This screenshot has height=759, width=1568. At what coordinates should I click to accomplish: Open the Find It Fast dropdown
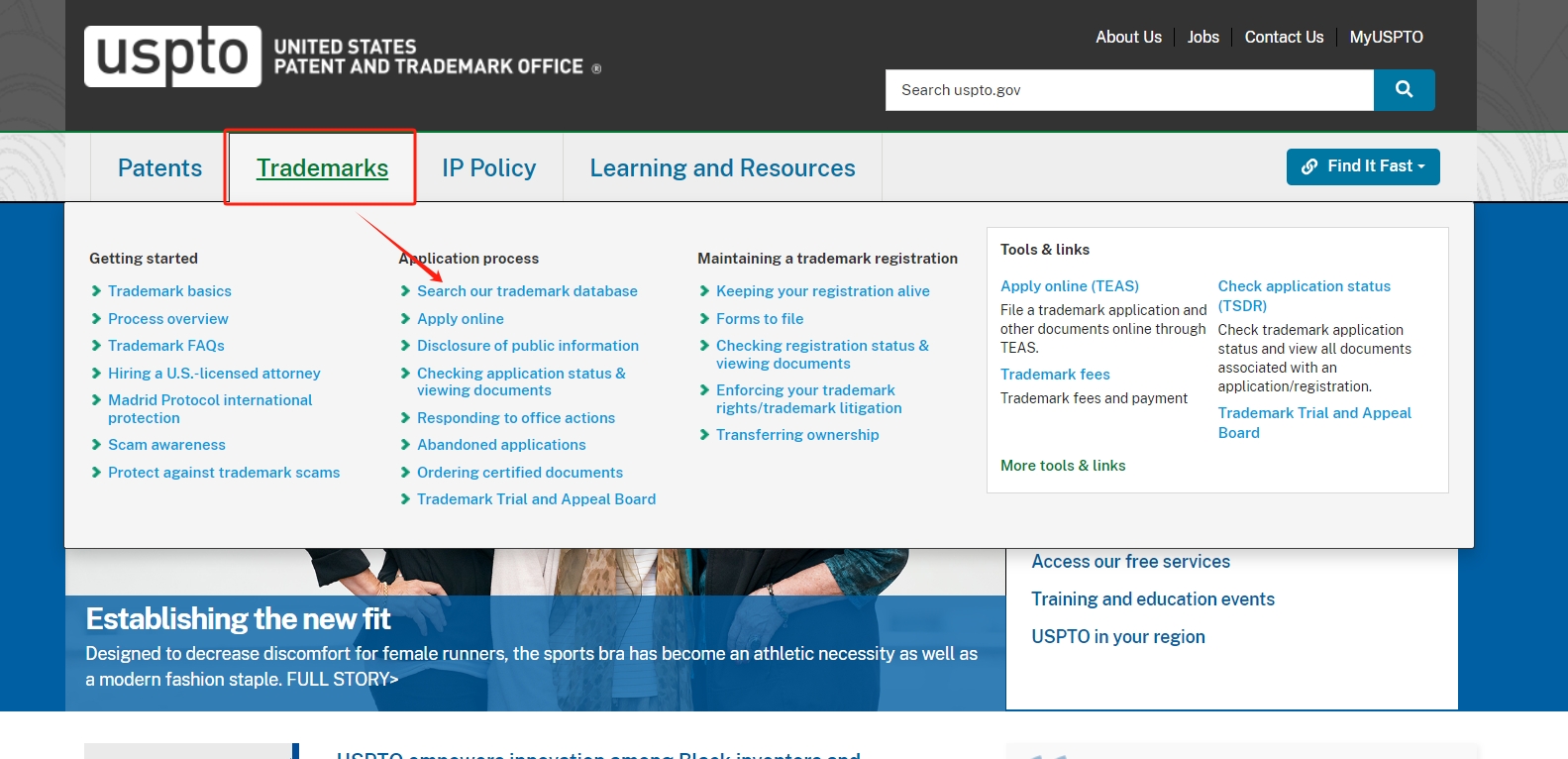(x=1362, y=166)
